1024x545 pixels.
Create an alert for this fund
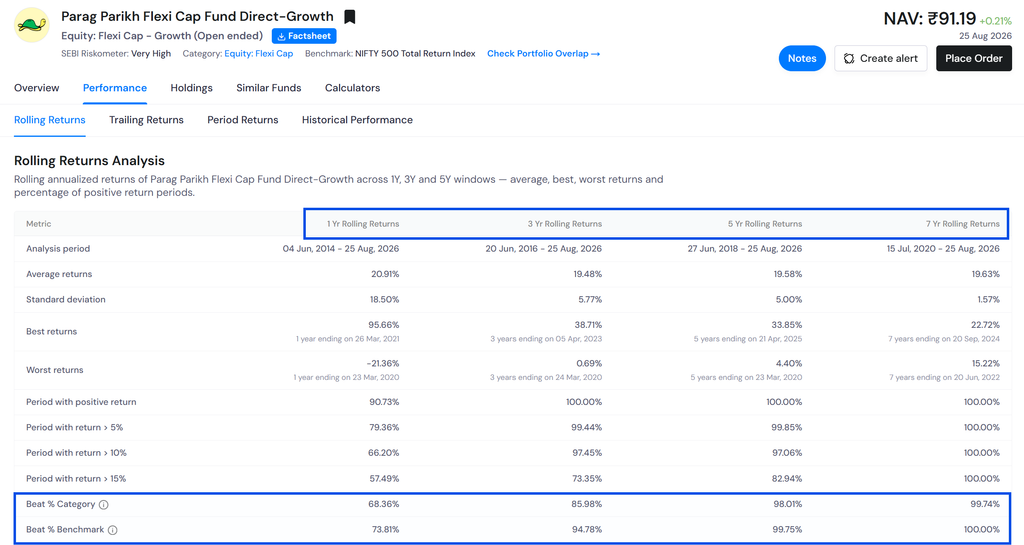point(880,58)
